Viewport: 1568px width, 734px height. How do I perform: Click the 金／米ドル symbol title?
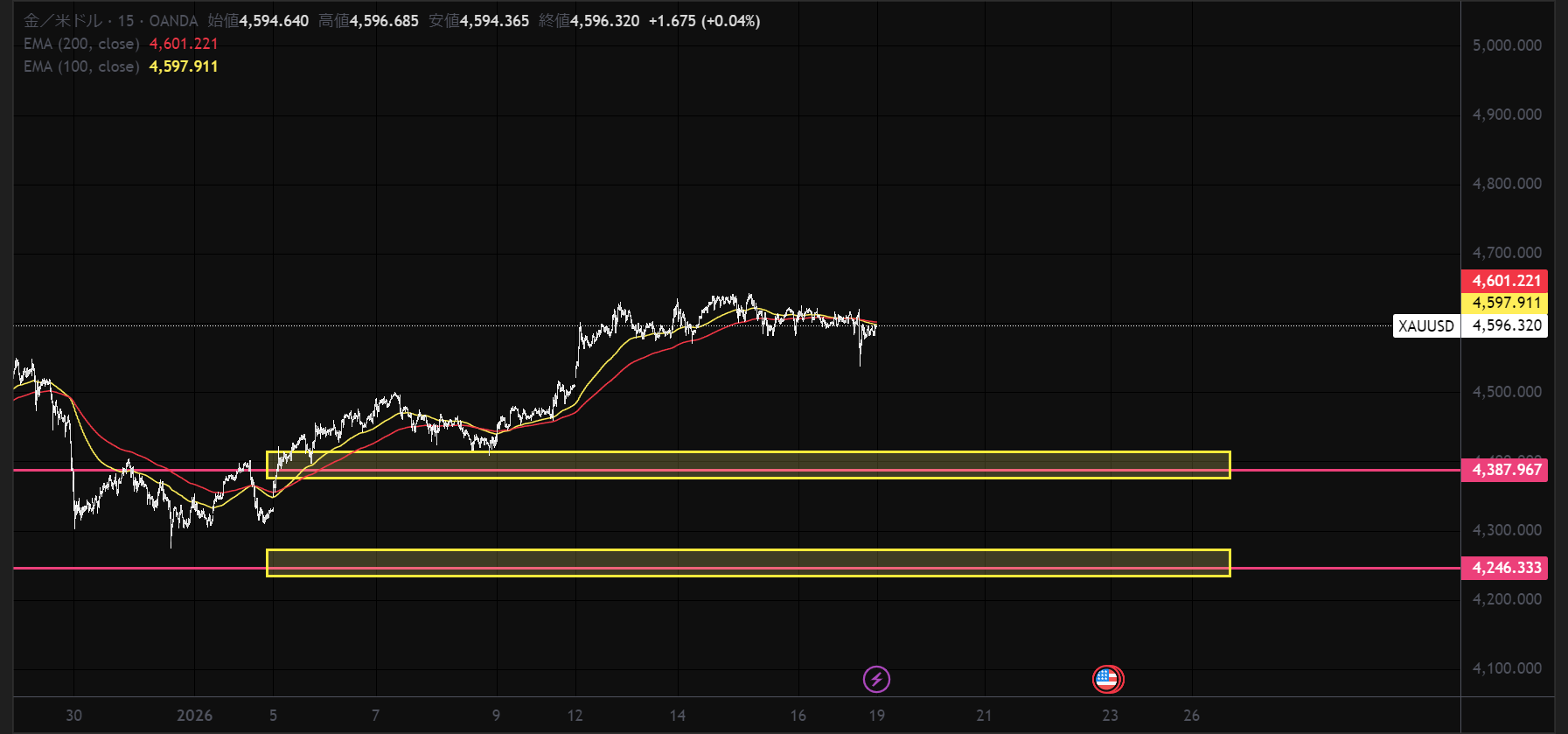click(62, 21)
